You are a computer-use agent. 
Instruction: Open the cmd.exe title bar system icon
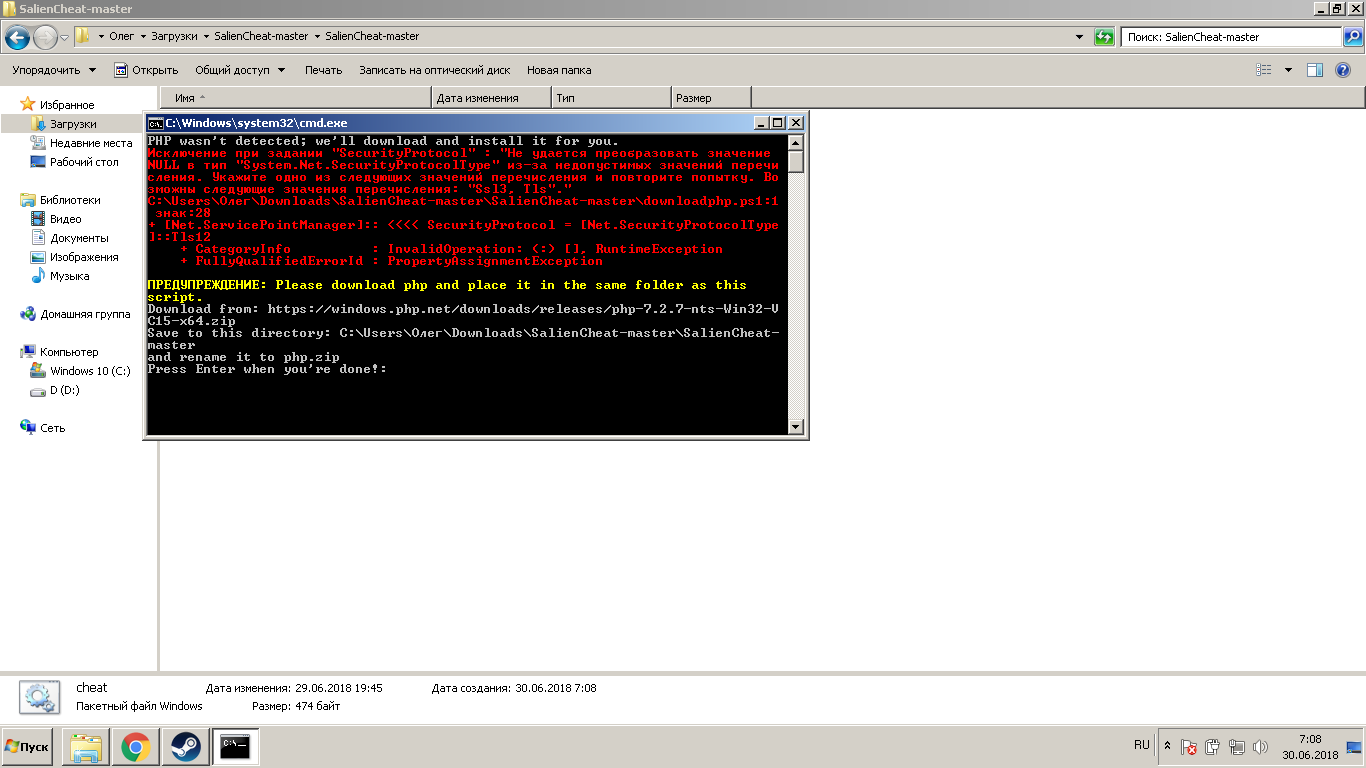[156, 123]
